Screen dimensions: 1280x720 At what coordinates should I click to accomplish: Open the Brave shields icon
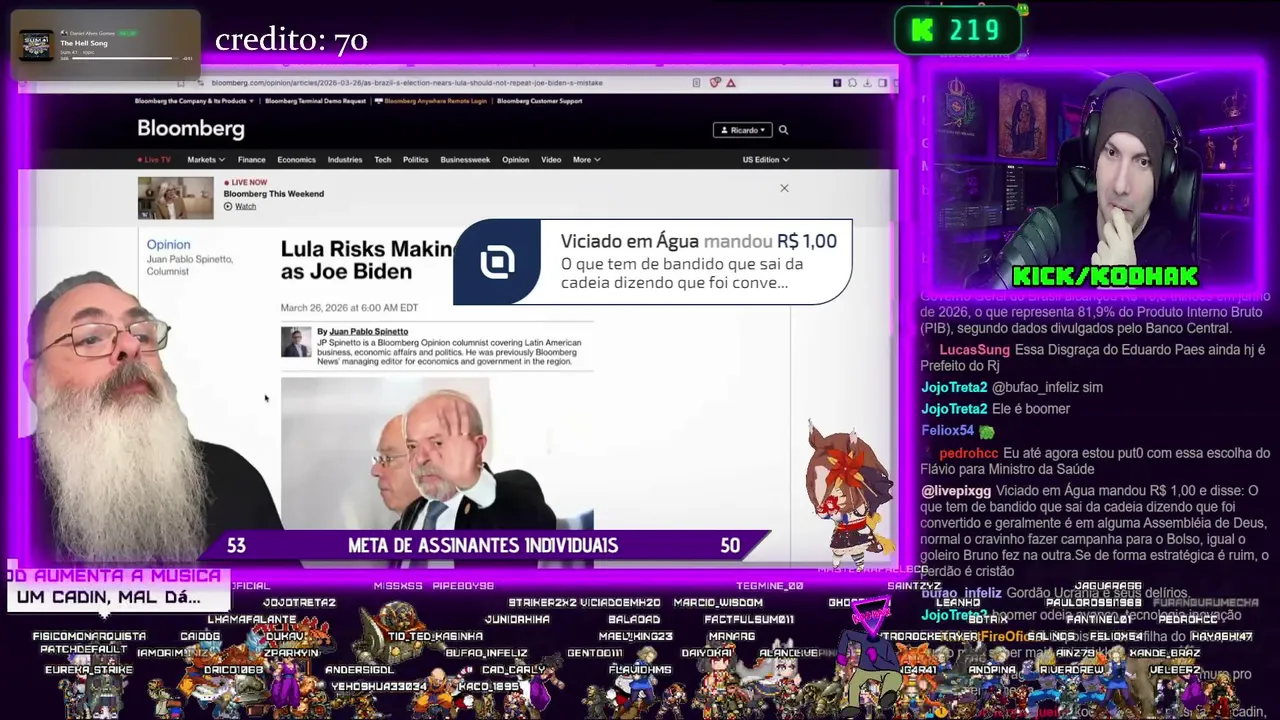[714, 83]
